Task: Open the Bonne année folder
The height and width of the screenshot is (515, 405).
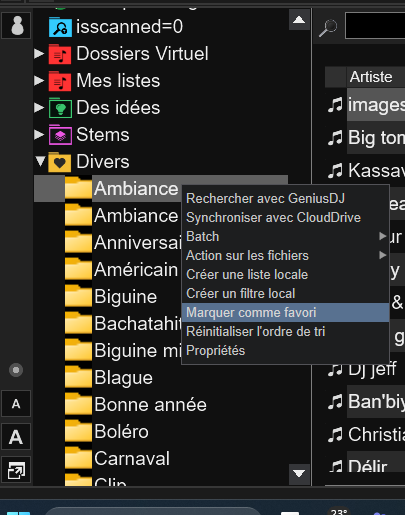Action: [150, 405]
